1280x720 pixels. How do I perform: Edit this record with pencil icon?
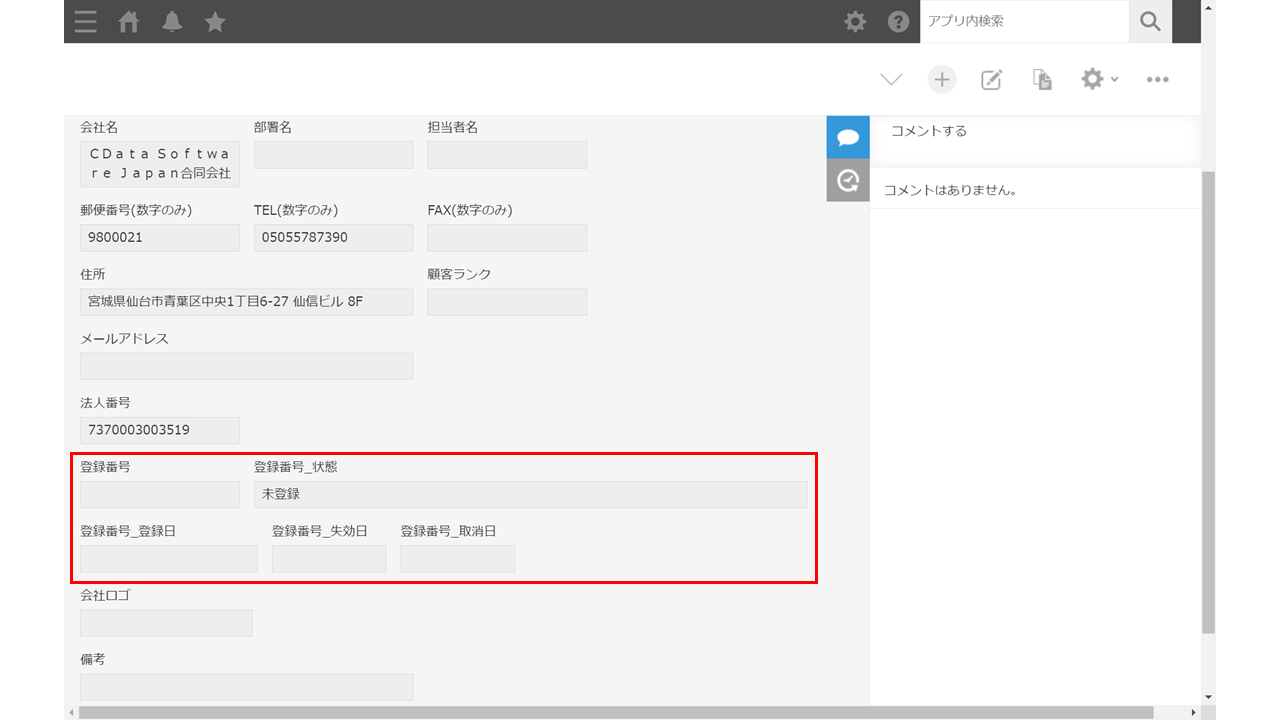[991, 79]
